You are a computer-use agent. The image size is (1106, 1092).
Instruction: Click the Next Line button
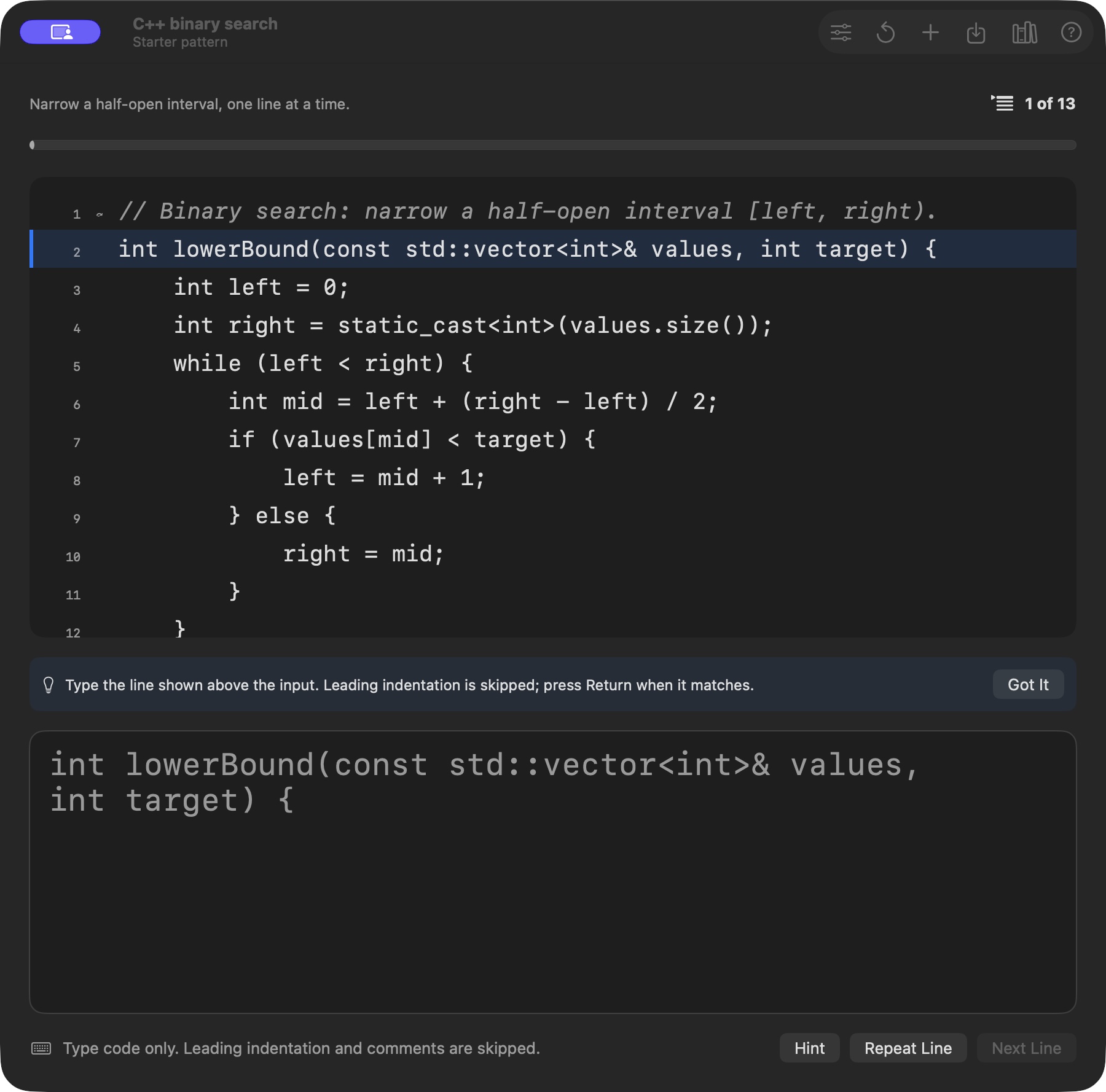(x=1026, y=1048)
